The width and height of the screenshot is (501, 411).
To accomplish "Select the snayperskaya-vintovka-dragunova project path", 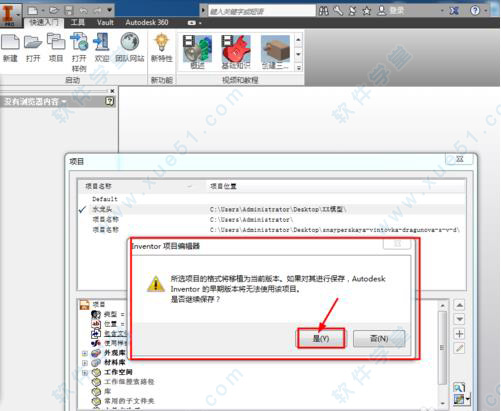I will click(x=335, y=230).
